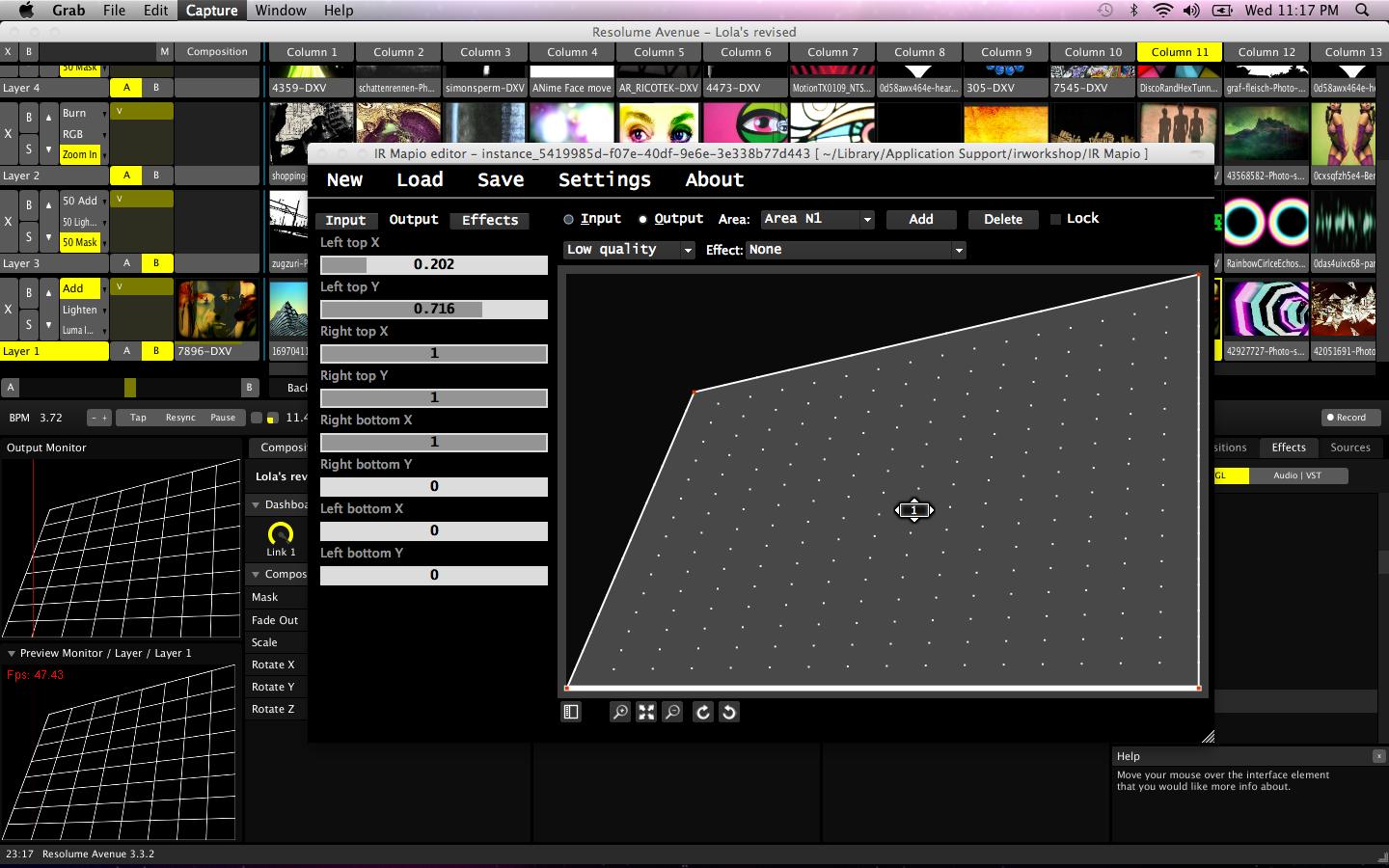1389x868 pixels.
Task: Click the A/B crossfader handle
Action: [x=130, y=388]
